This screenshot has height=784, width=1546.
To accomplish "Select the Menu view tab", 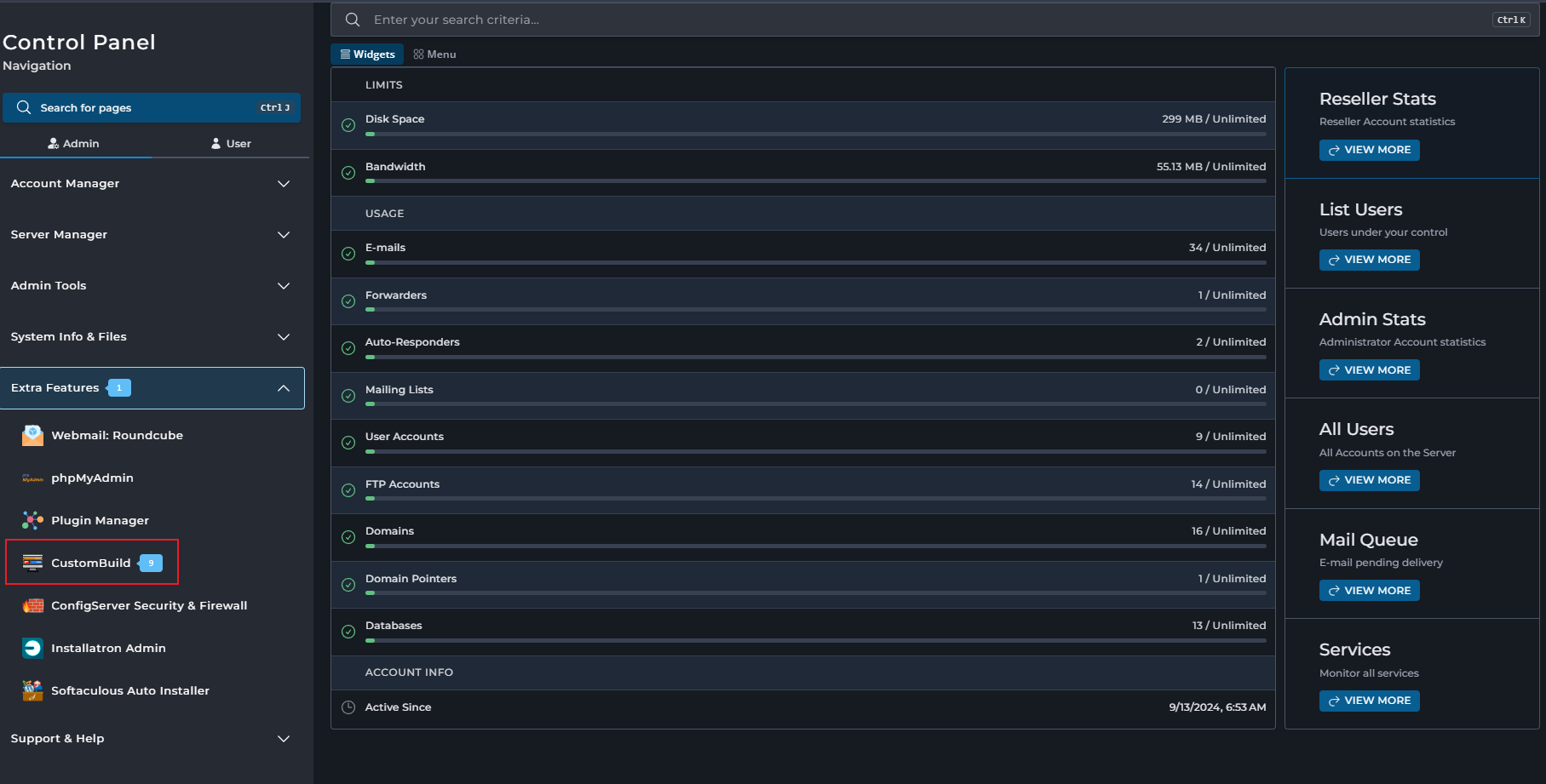I will (434, 54).
